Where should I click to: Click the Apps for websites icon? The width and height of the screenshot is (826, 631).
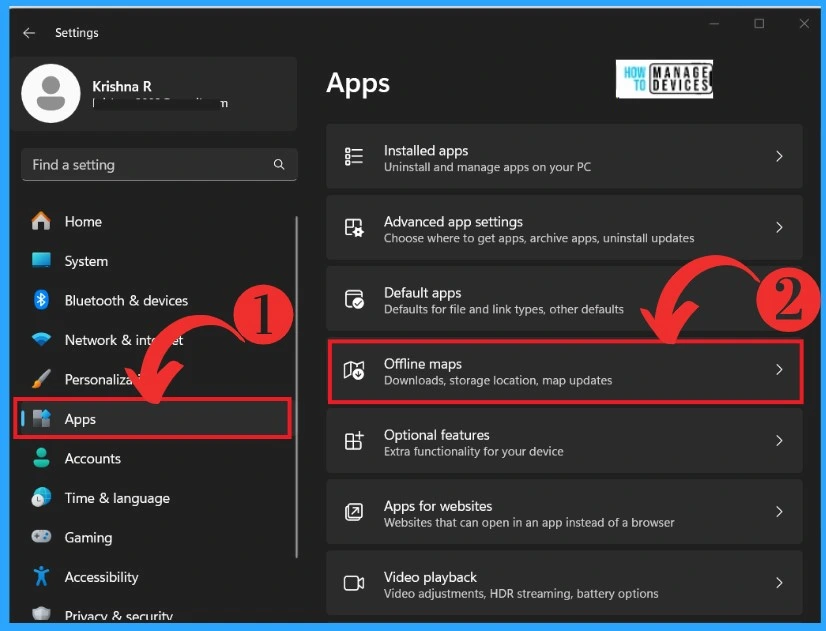(x=353, y=511)
